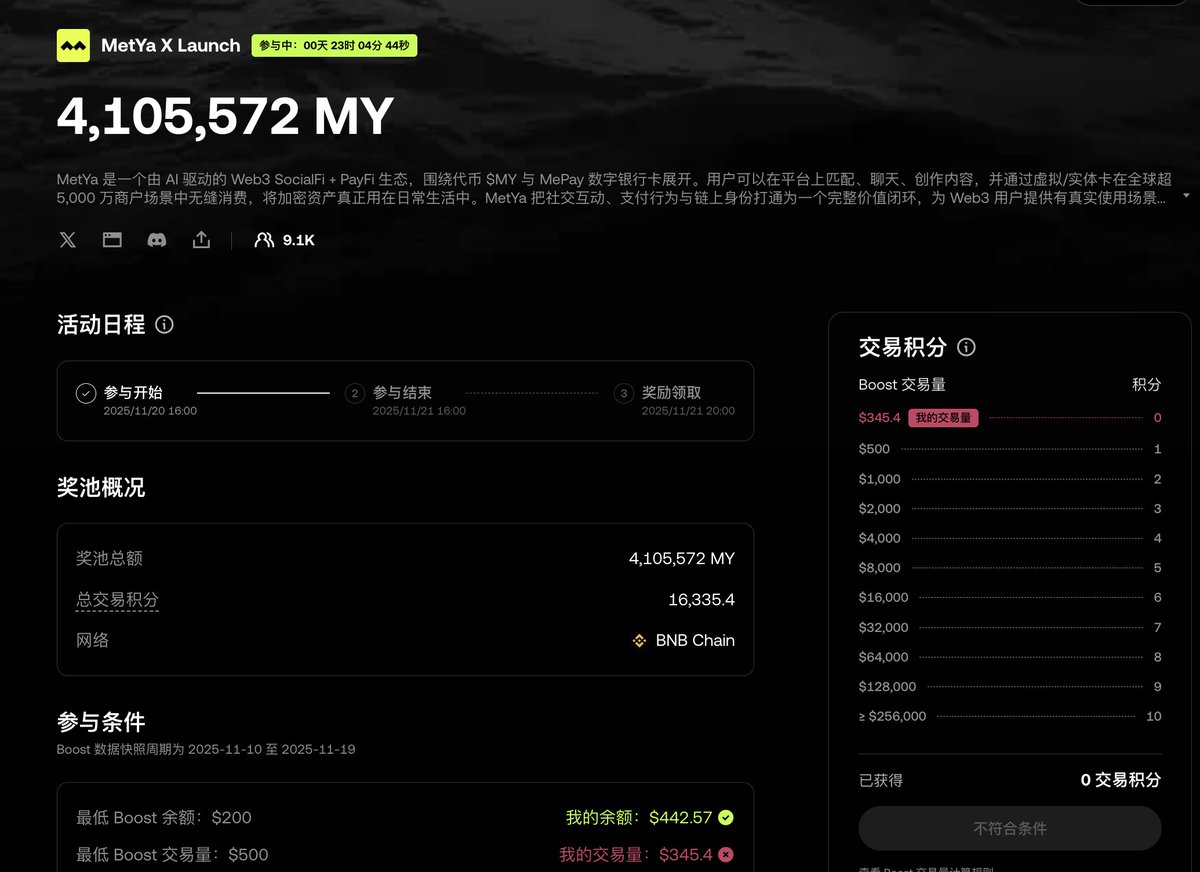The height and width of the screenshot is (872, 1200).
Task: Click the 9.1K participants count
Action: pos(299,240)
